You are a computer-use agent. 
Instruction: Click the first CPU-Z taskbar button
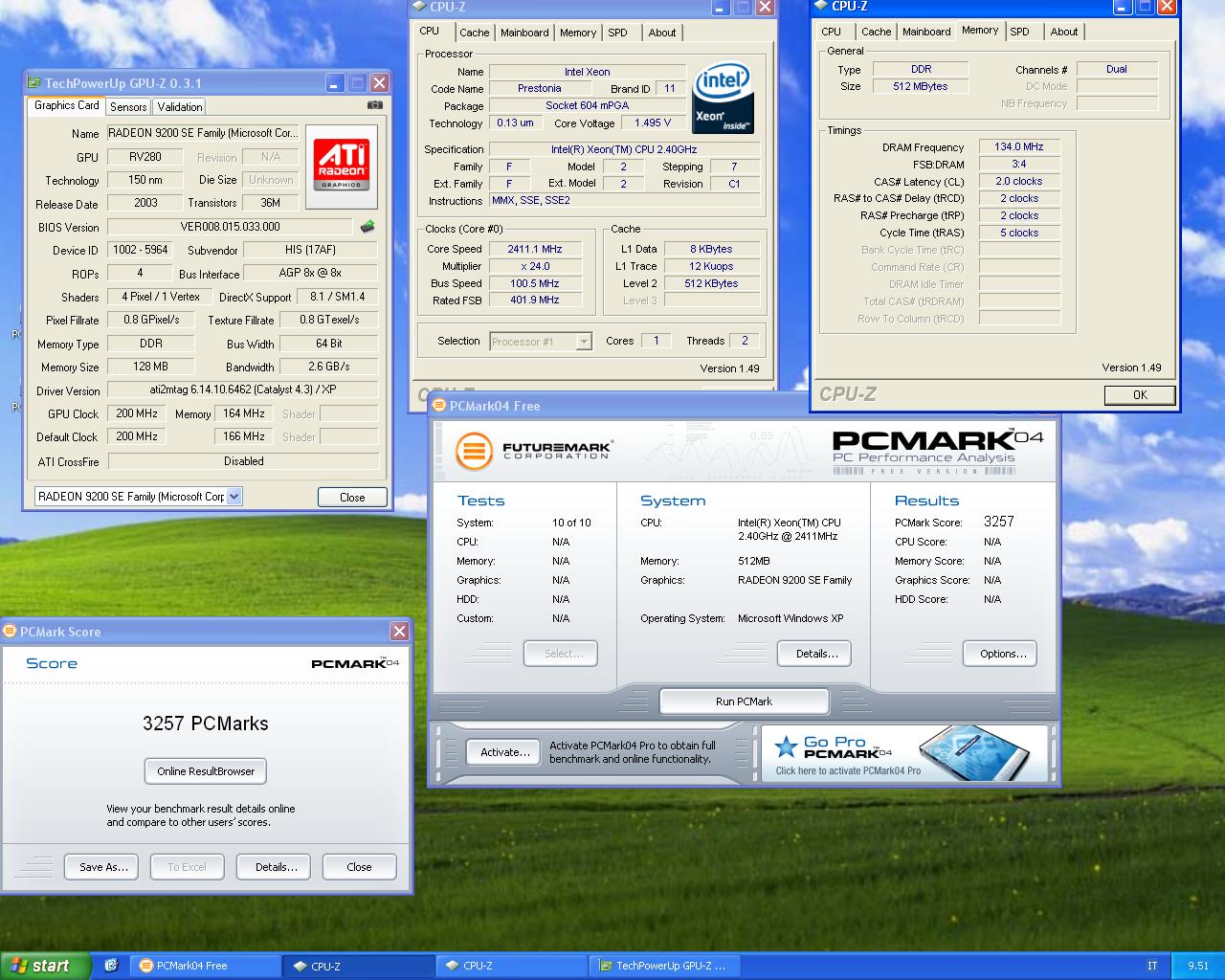pyautogui.click(x=358, y=966)
